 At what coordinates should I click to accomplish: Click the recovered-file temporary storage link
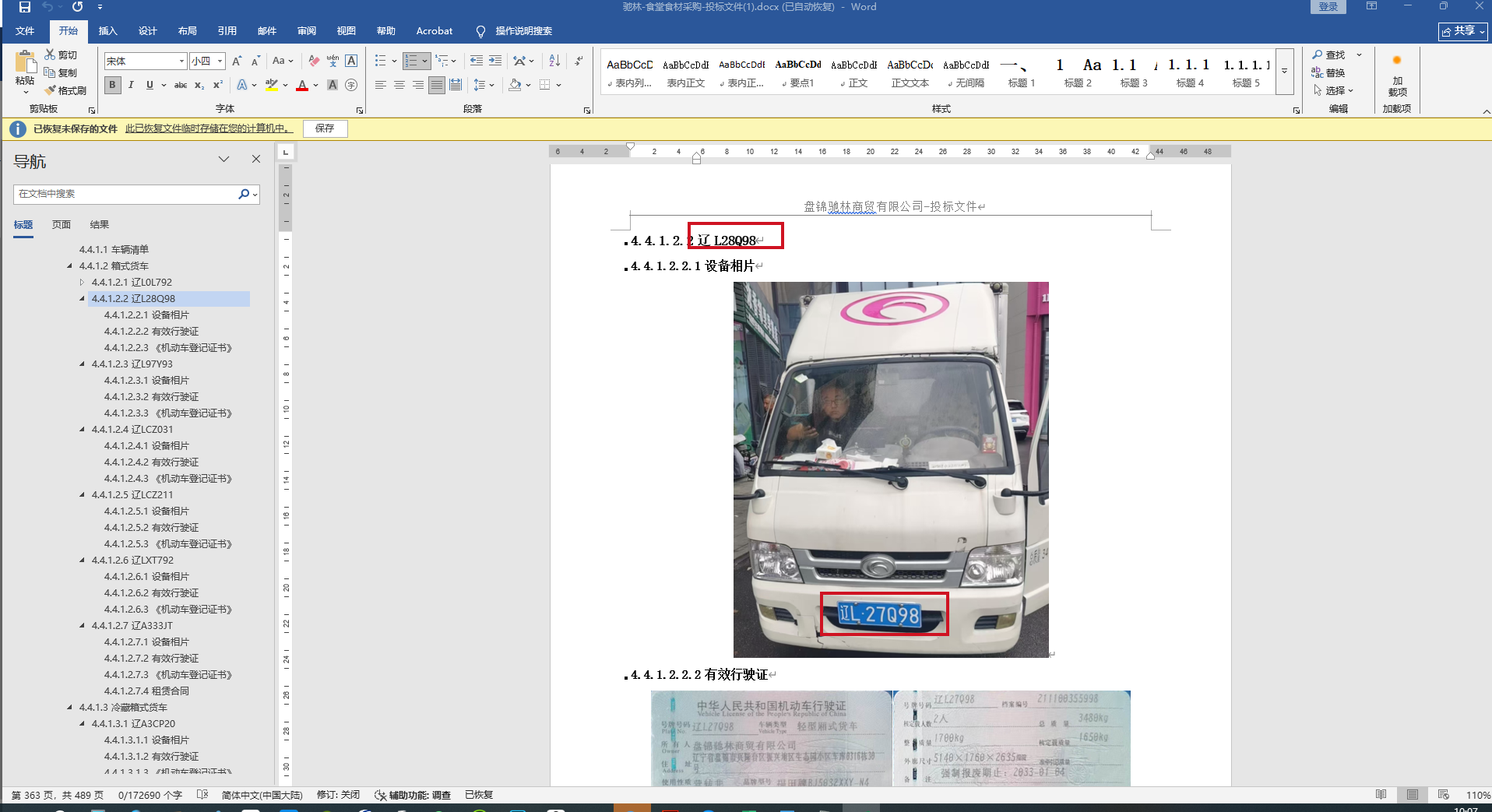click(x=209, y=128)
